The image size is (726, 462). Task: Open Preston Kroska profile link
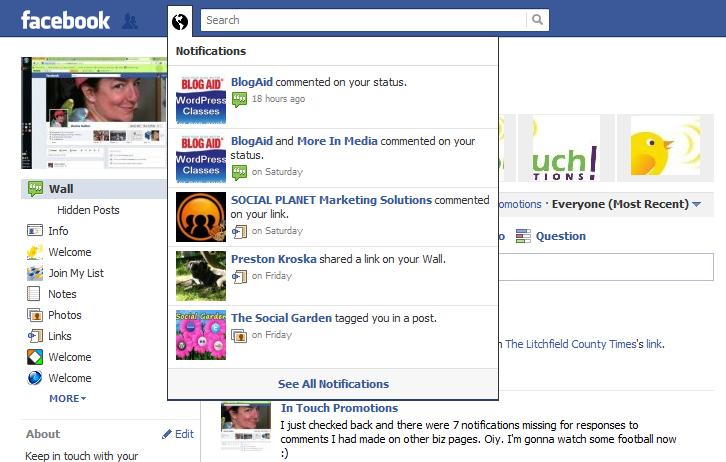click(x=274, y=259)
